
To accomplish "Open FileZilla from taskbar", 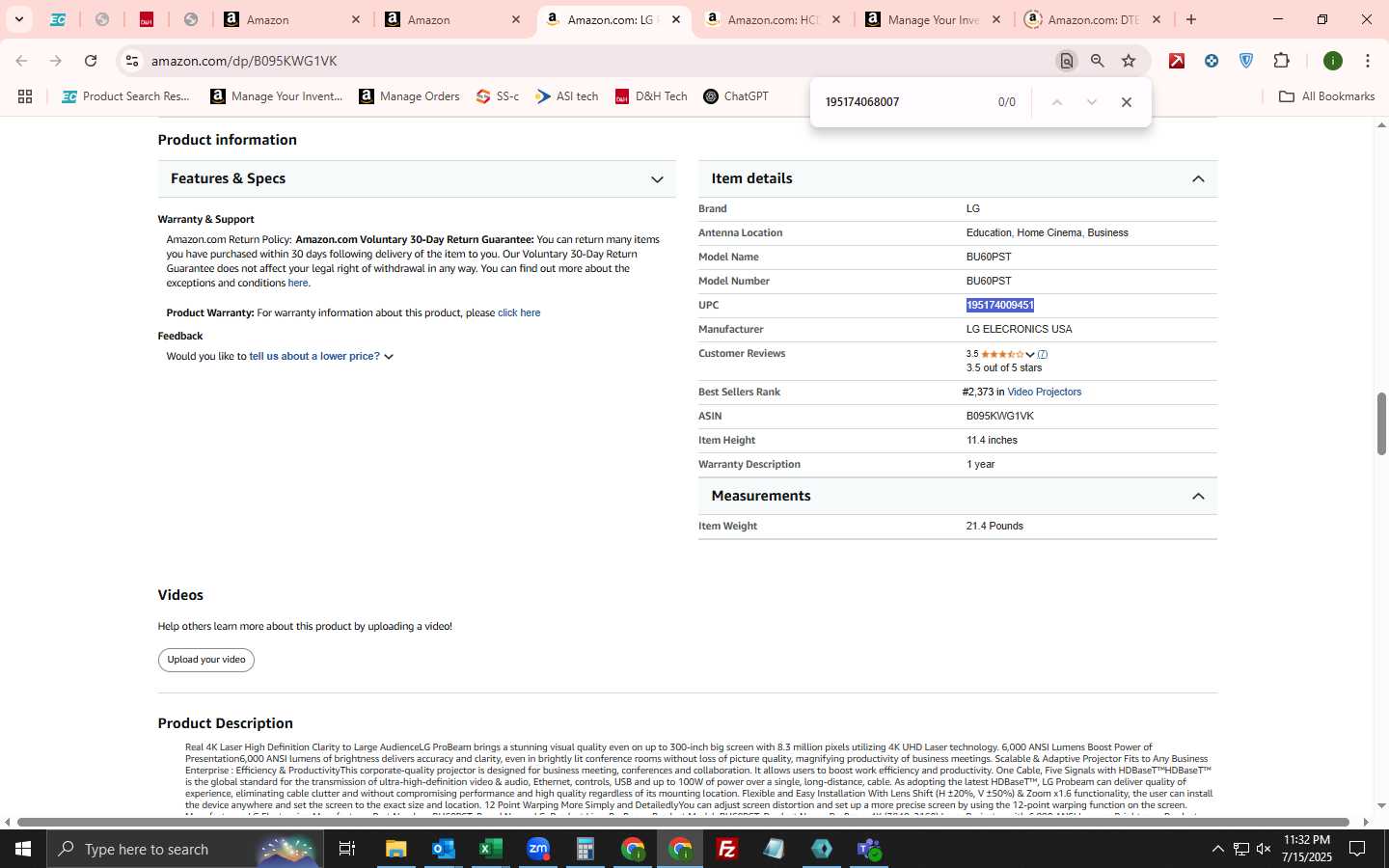I will coord(727,849).
